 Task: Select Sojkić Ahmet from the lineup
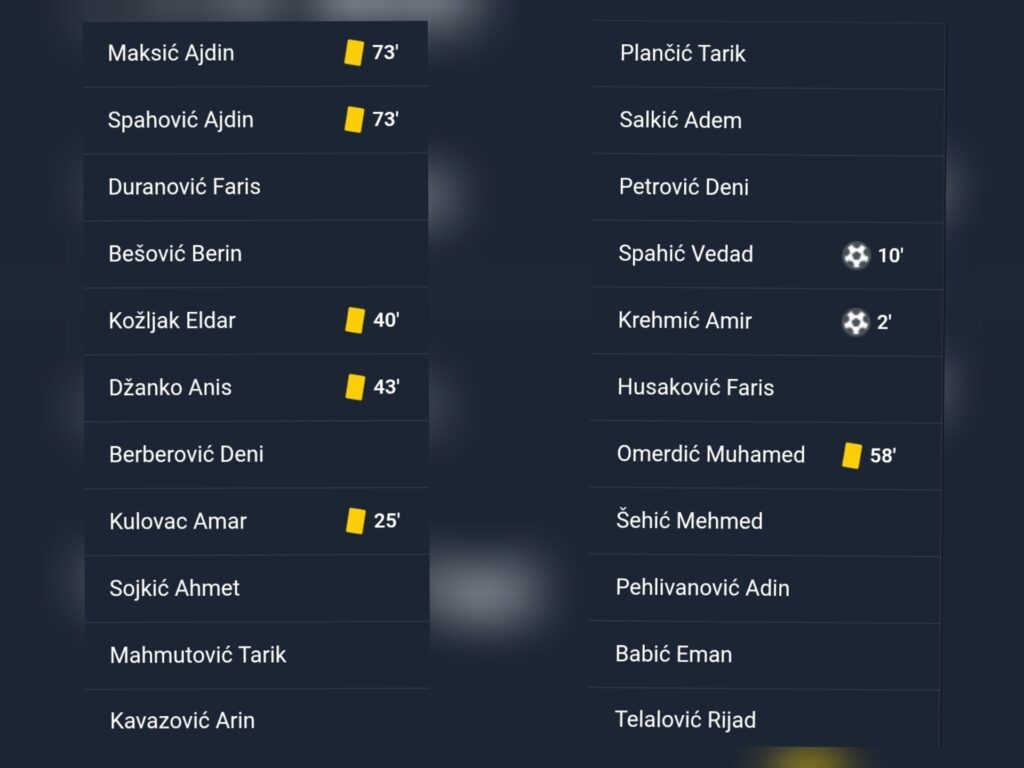tap(174, 588)
